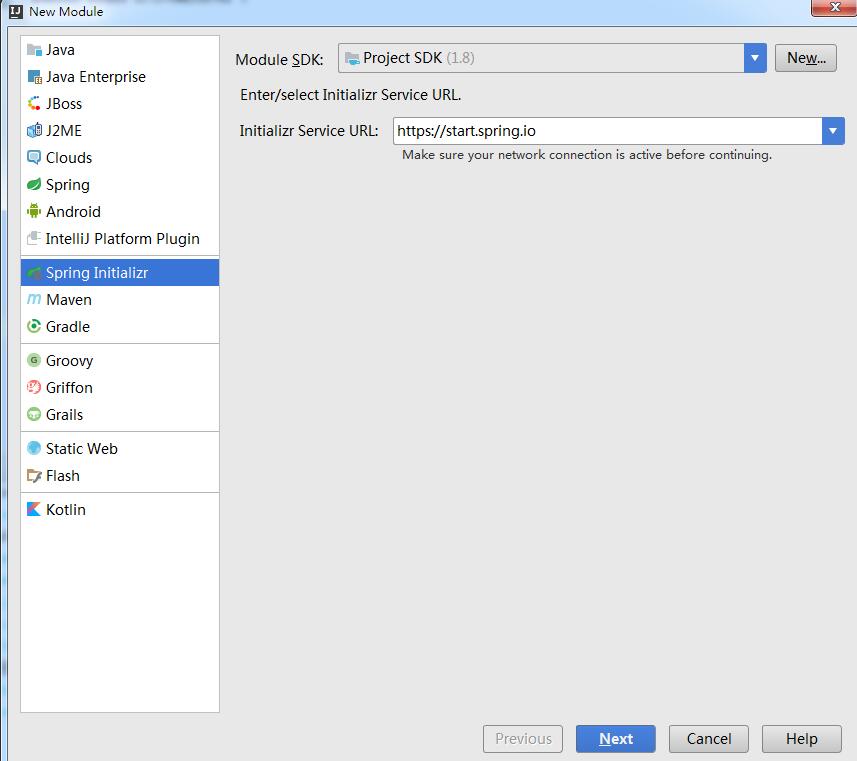Image resolution: width=857 pixels, height=761 pixels.
Task: Click the IntelliJ Platform Plugin icon
Action: [x=34, y=238]
